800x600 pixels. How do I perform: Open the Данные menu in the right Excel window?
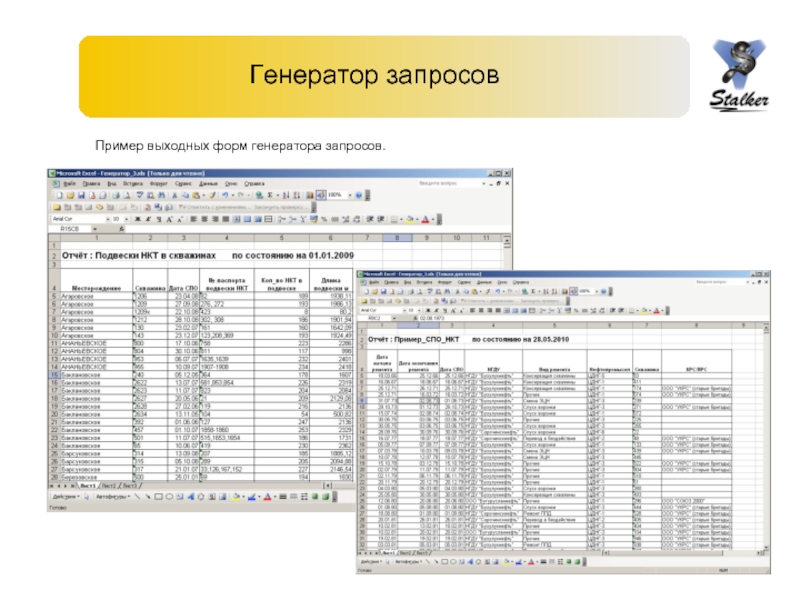(484, 282)
